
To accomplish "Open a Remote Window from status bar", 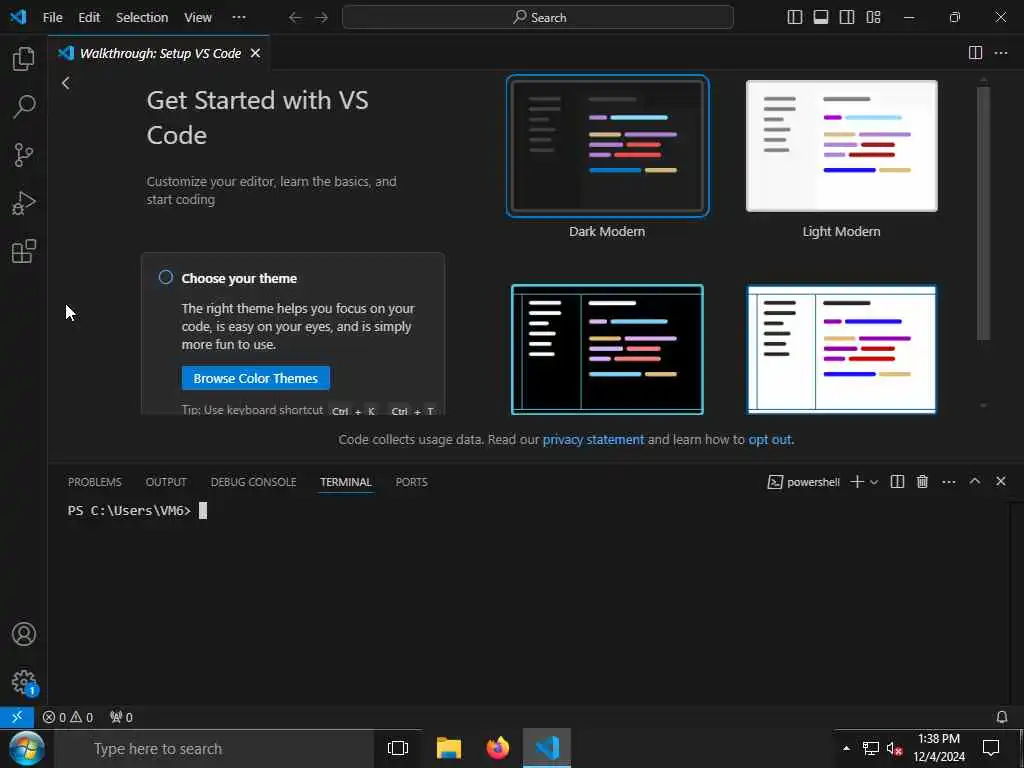I will point(17,717).
